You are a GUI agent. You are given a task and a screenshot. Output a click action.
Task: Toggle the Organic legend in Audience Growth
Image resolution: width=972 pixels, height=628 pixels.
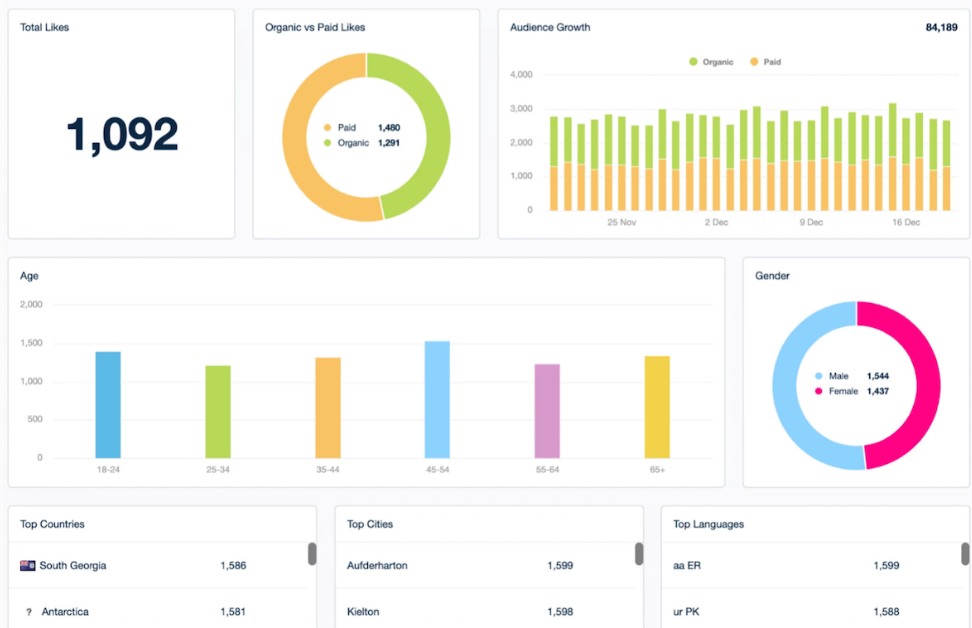[x=711, y=62]
